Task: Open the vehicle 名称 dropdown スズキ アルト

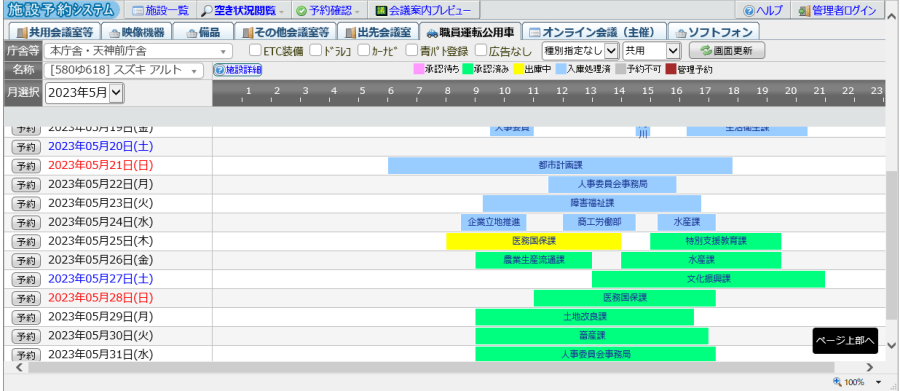Action: click(125, 70)
